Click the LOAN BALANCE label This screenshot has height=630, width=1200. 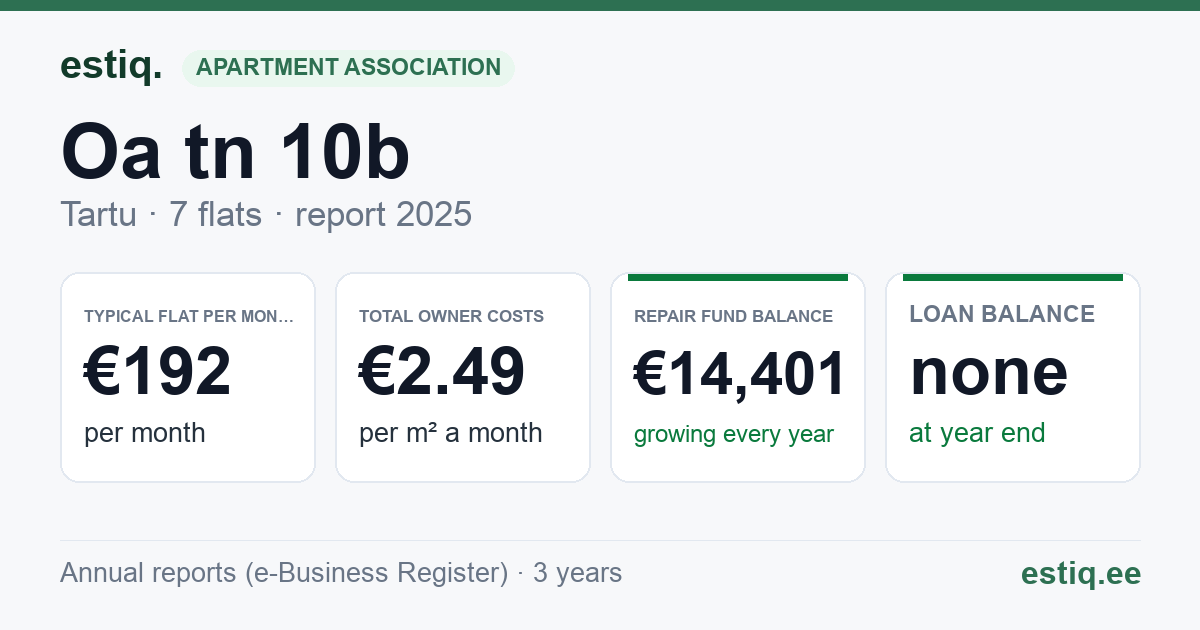[1002, 314]
